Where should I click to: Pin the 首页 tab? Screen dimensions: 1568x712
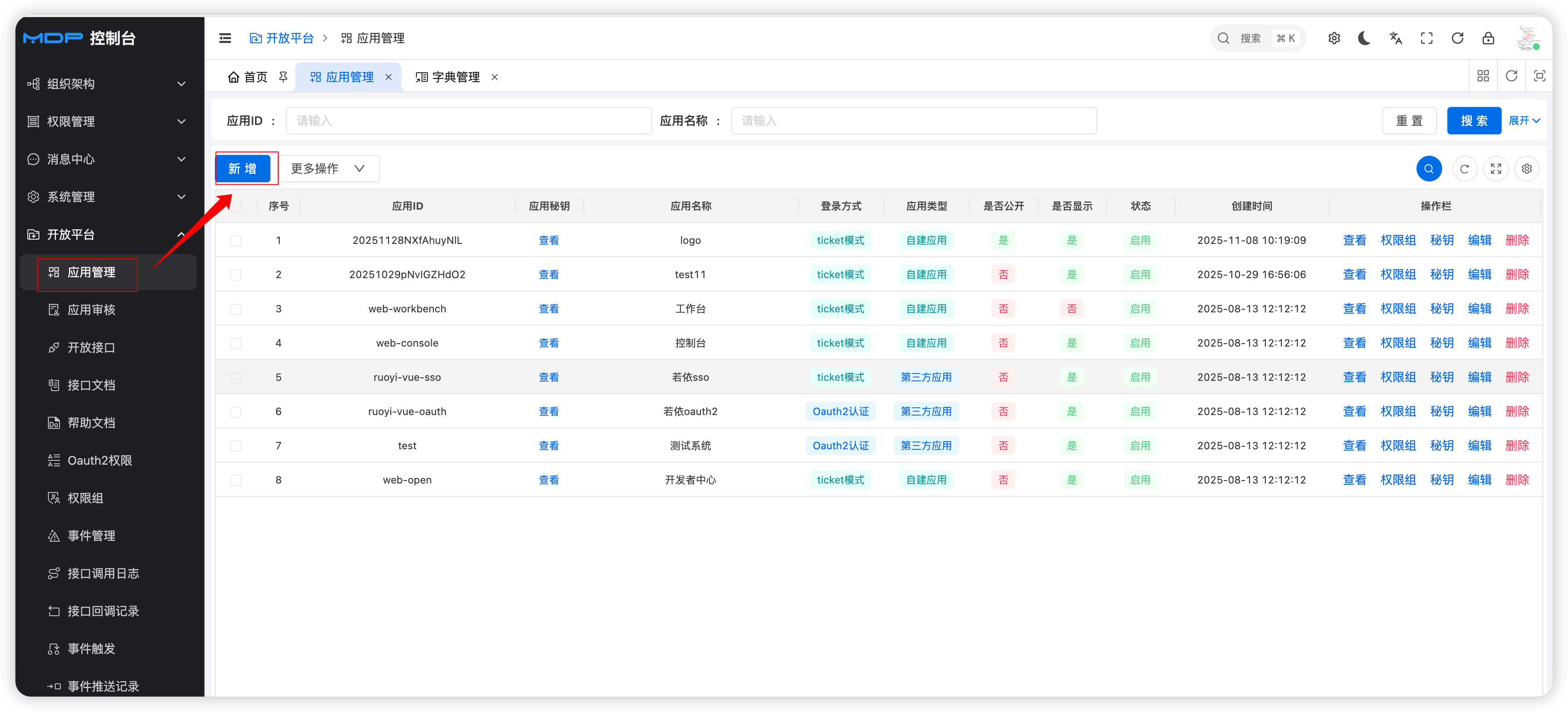pyautogui.click(x=283, y=77)
